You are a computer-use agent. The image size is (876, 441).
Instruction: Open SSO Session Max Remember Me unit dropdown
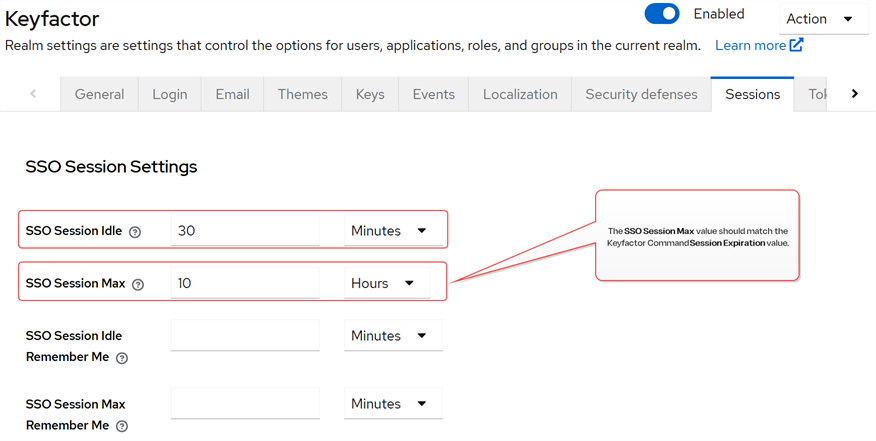[x=392, y=404]
